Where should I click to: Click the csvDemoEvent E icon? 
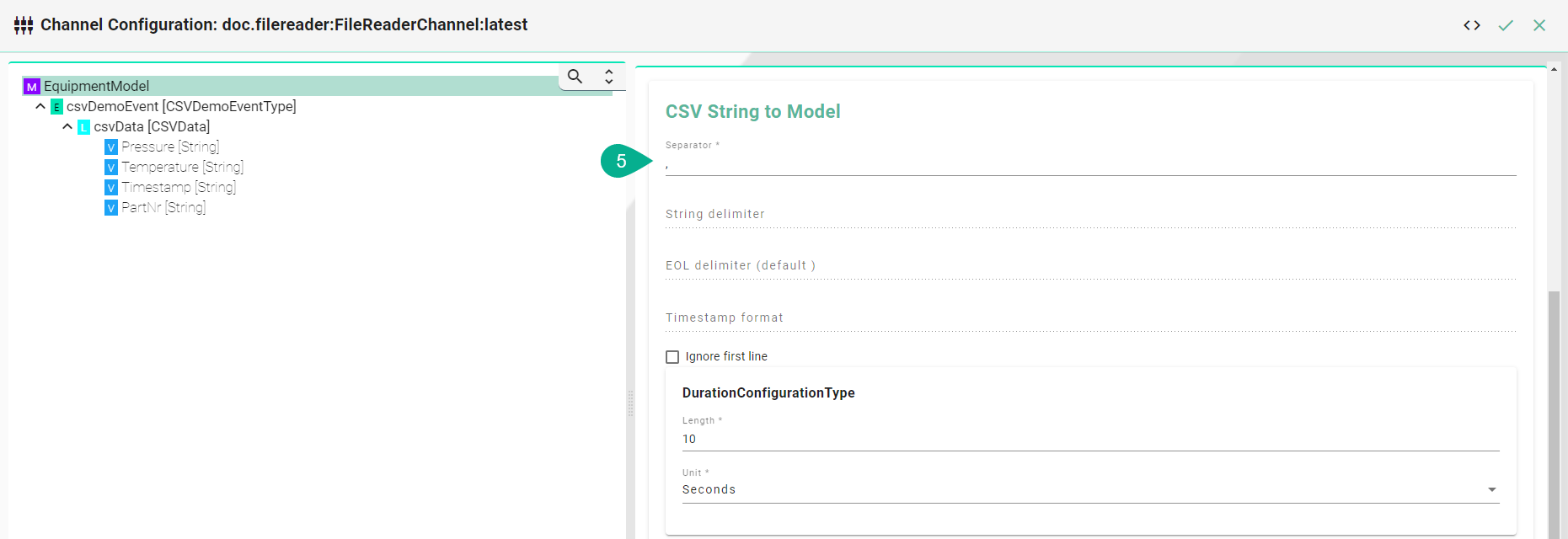(56, 107)
